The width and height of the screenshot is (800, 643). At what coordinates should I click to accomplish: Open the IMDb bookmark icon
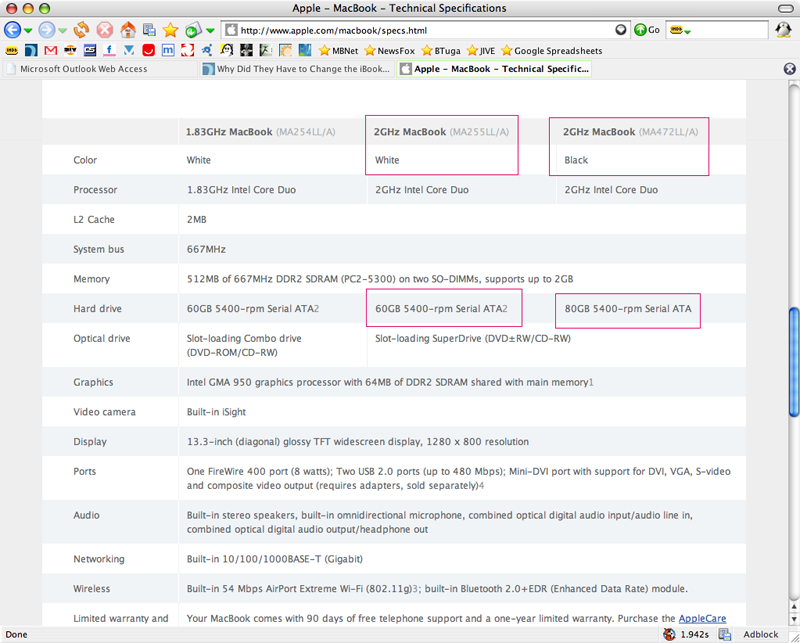[11, 51]
